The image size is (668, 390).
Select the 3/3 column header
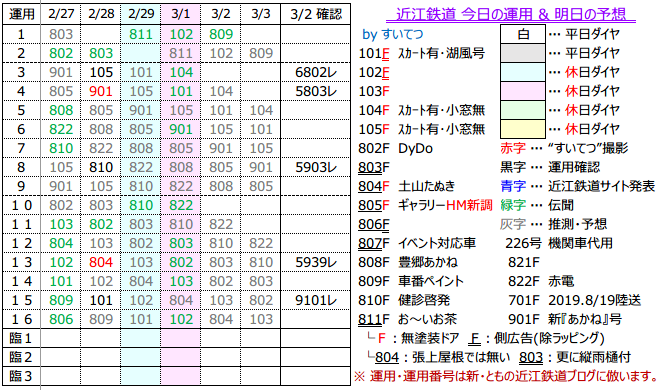[260, 14]
